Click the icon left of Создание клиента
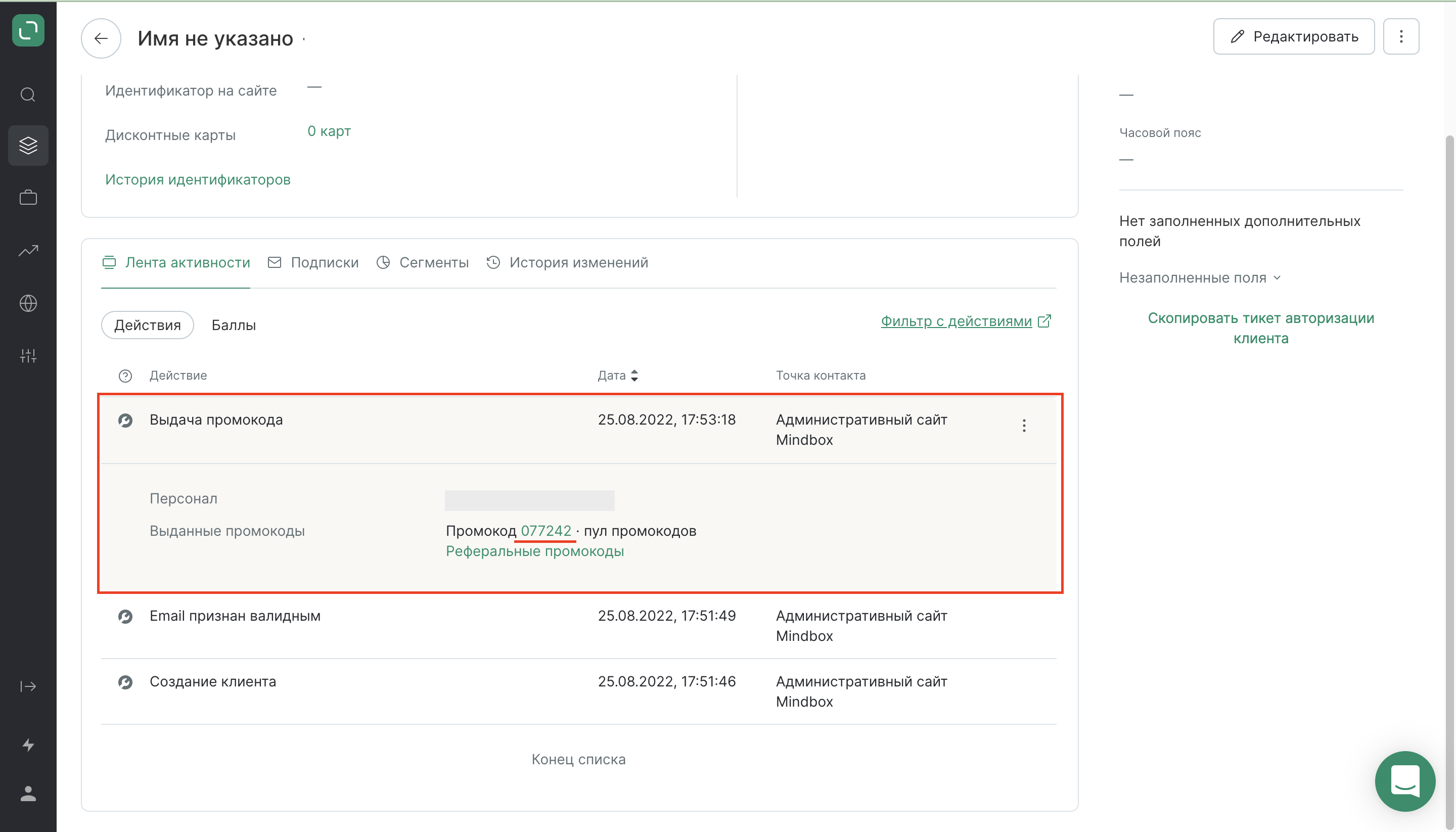Image resolution: width=1456 pixels, height=832 pixels. point(125,682)
